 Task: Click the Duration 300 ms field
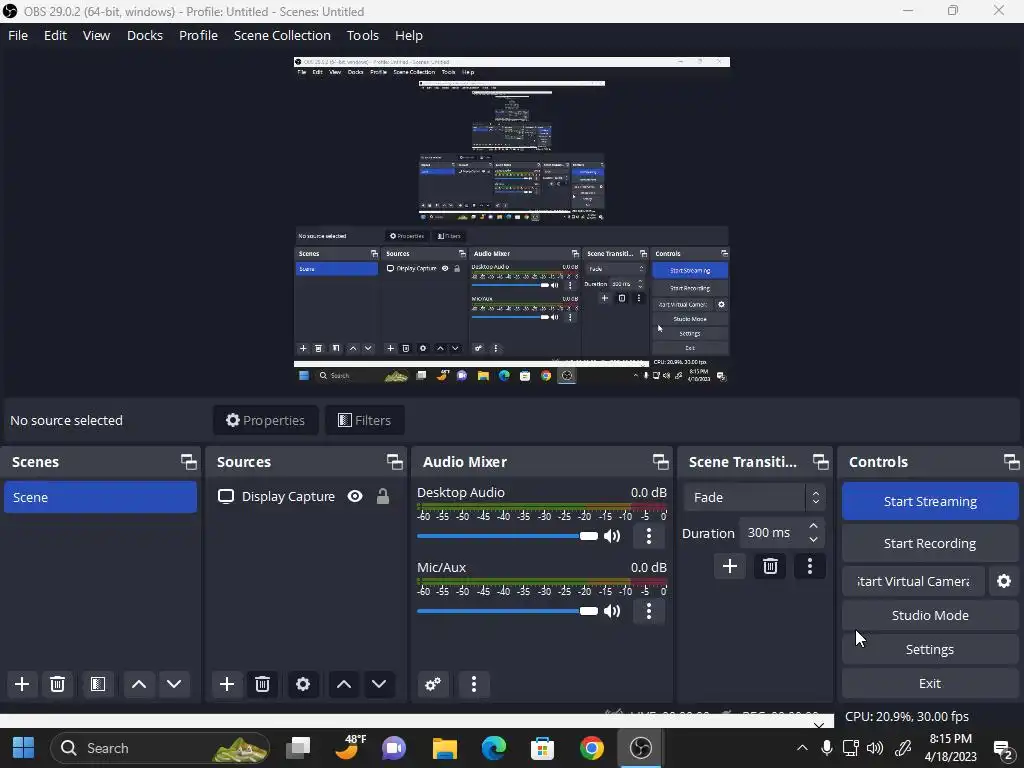point(782,533)
